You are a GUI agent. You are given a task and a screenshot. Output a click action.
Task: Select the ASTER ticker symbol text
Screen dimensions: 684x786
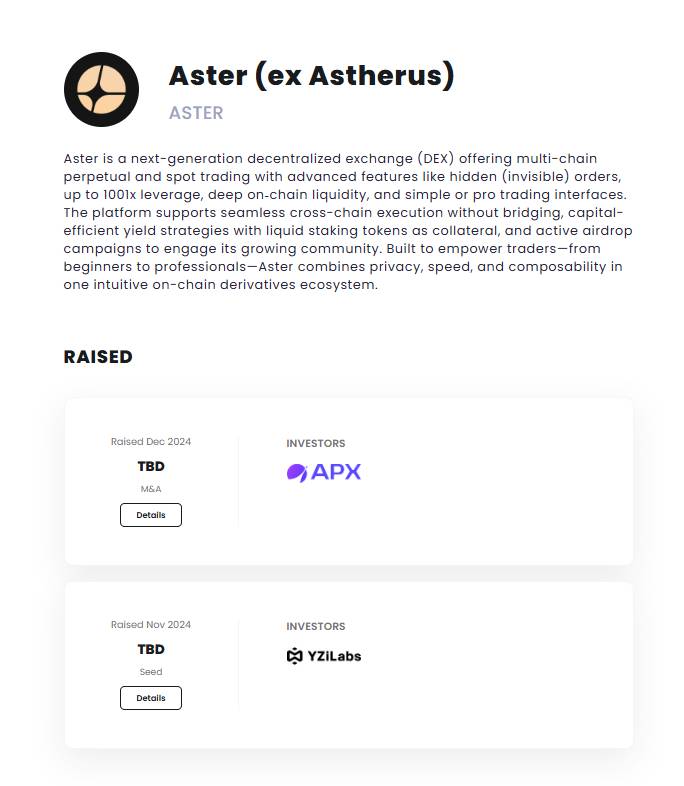196,113
